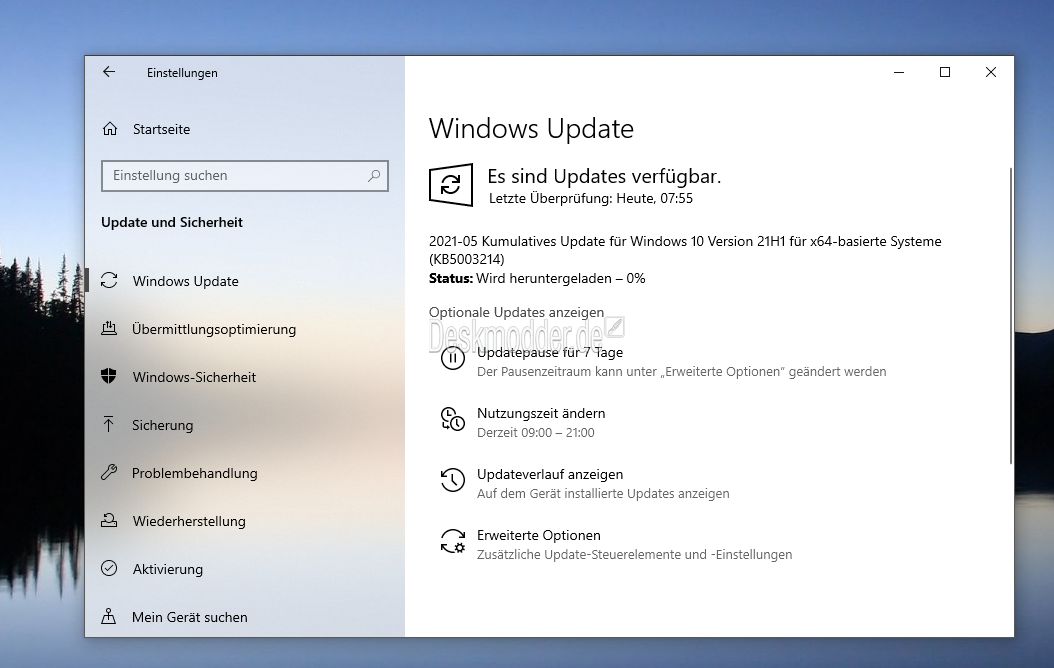
Task: Open Updateverlauf anzeigen
Action: (x=550, y=474)
